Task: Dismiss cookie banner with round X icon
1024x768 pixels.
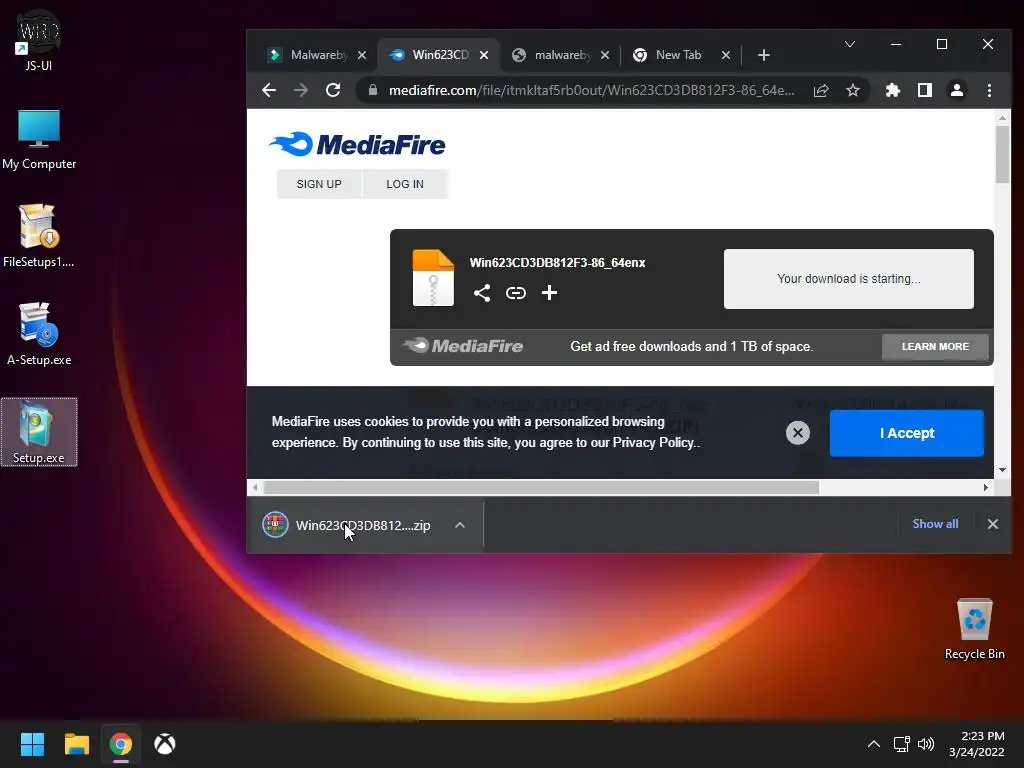Action: click(797, 432)
